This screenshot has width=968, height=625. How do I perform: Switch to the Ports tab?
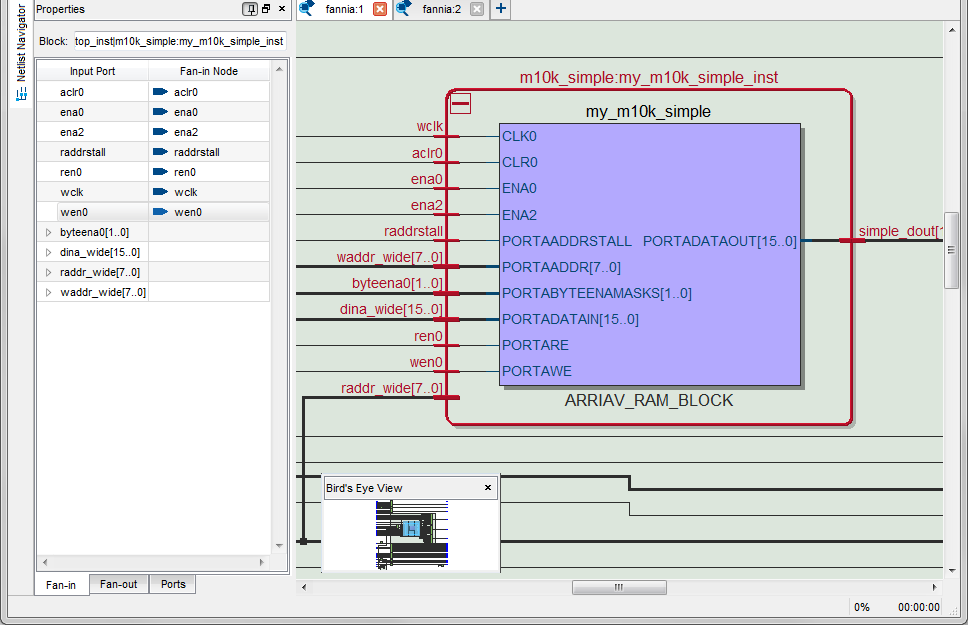173,584
